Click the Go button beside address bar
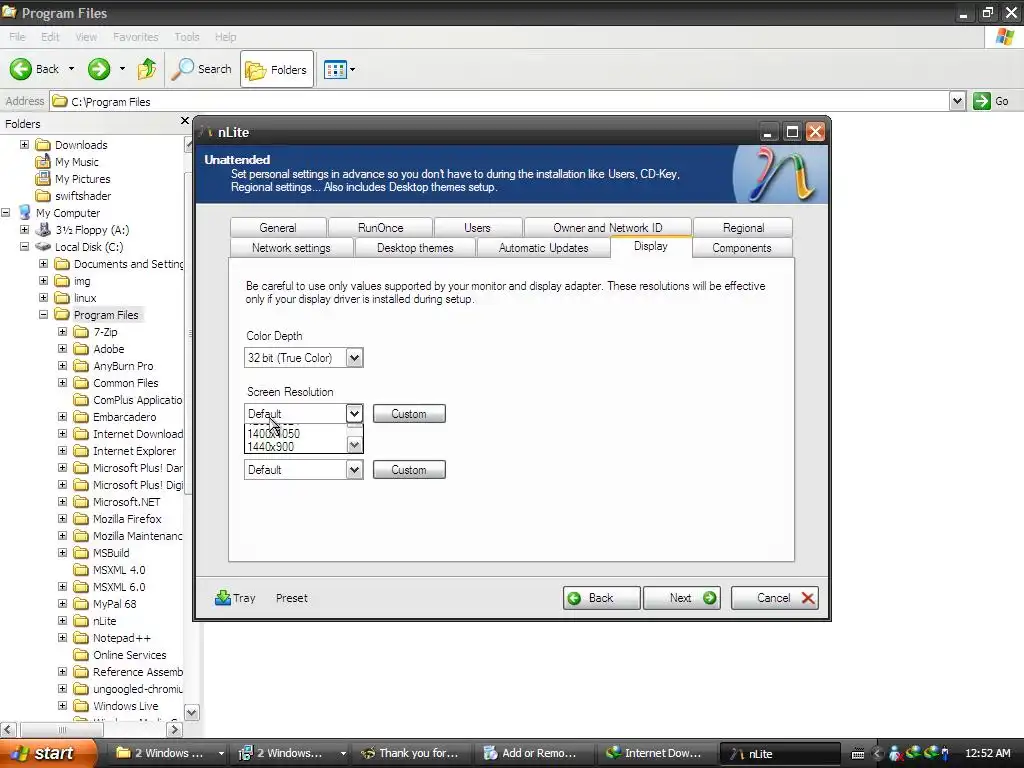The width and height of the screenshot is (1024, 768). pyautogui.click(x=992, y=101)
